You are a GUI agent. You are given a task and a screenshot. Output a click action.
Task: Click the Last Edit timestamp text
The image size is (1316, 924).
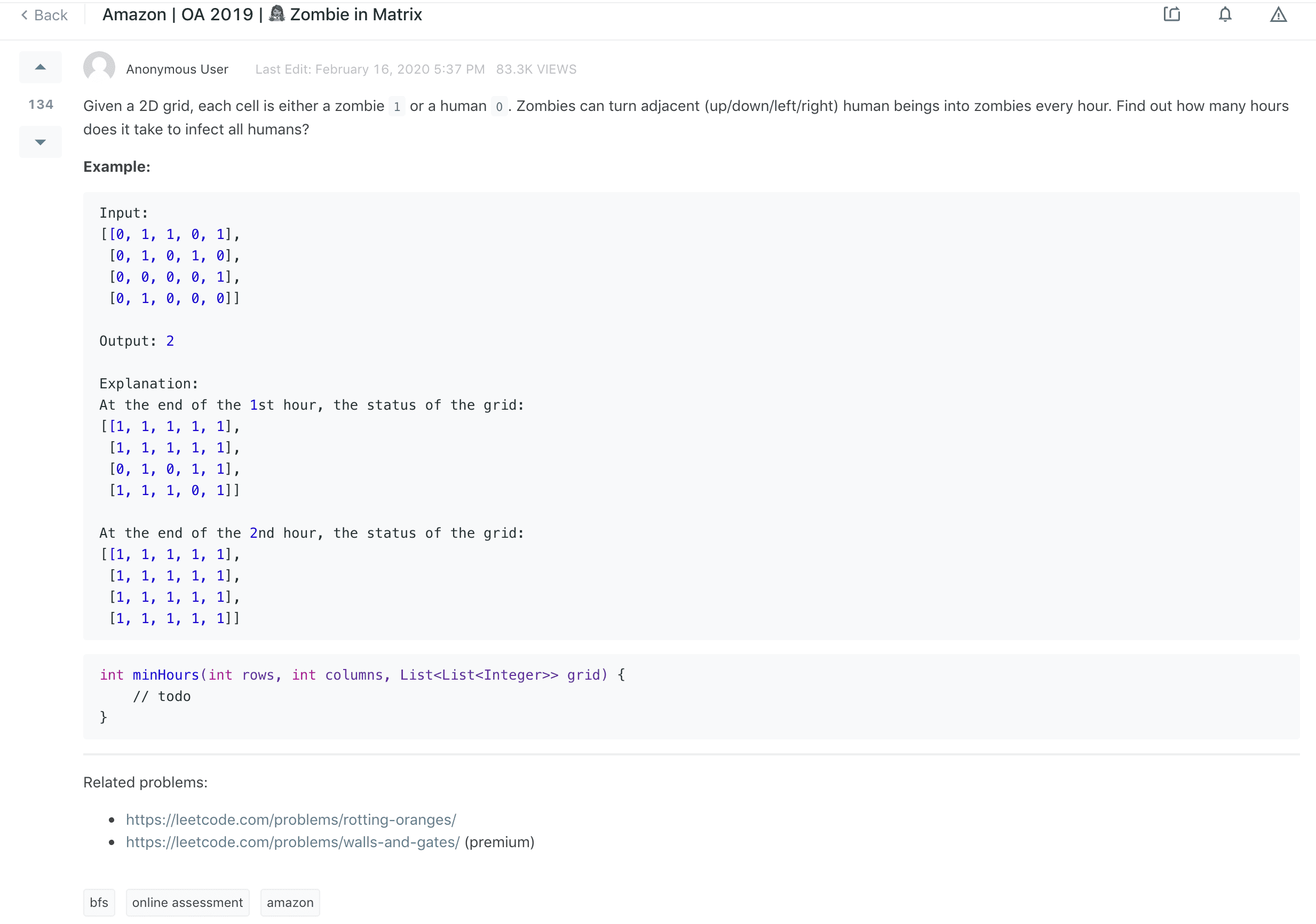tap(370, 69)
